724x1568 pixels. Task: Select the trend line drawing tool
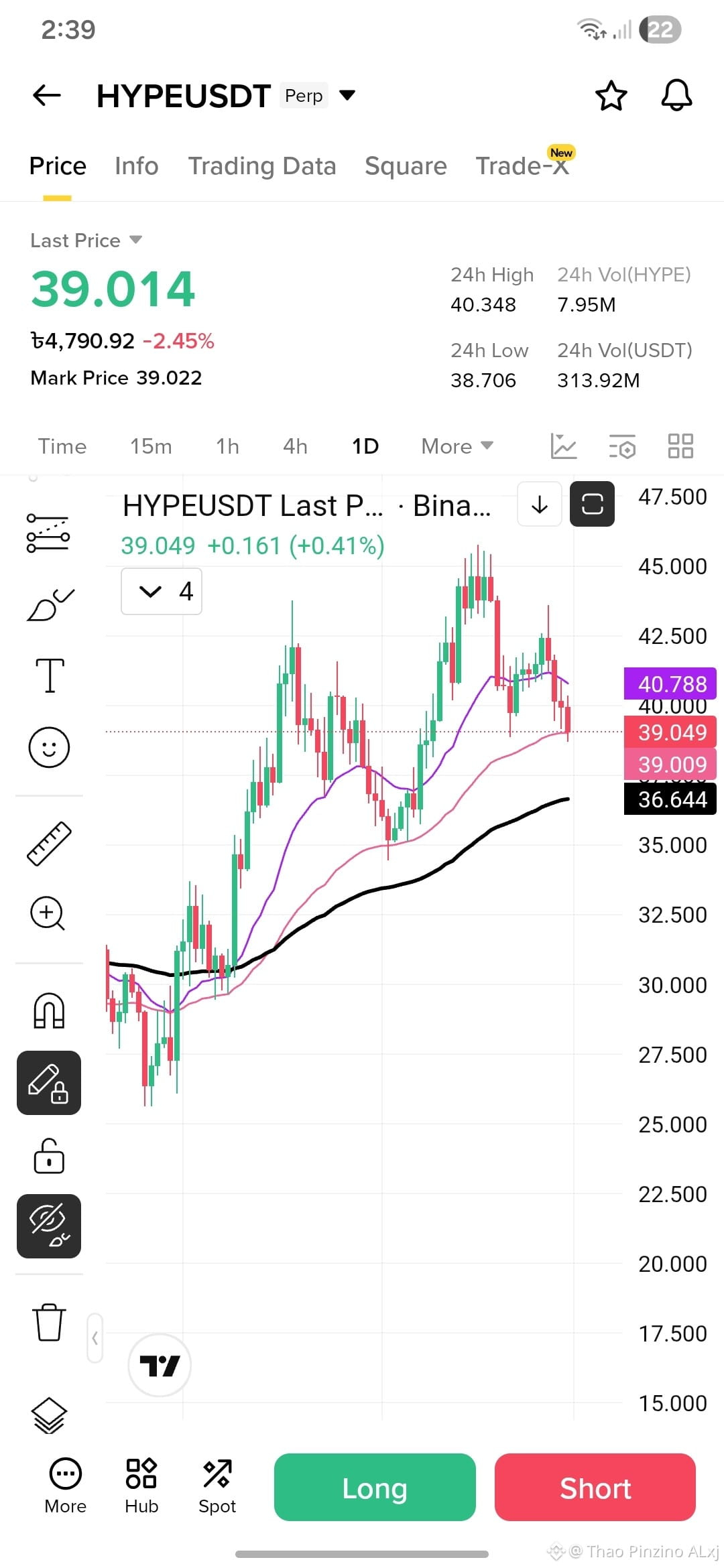48,533
